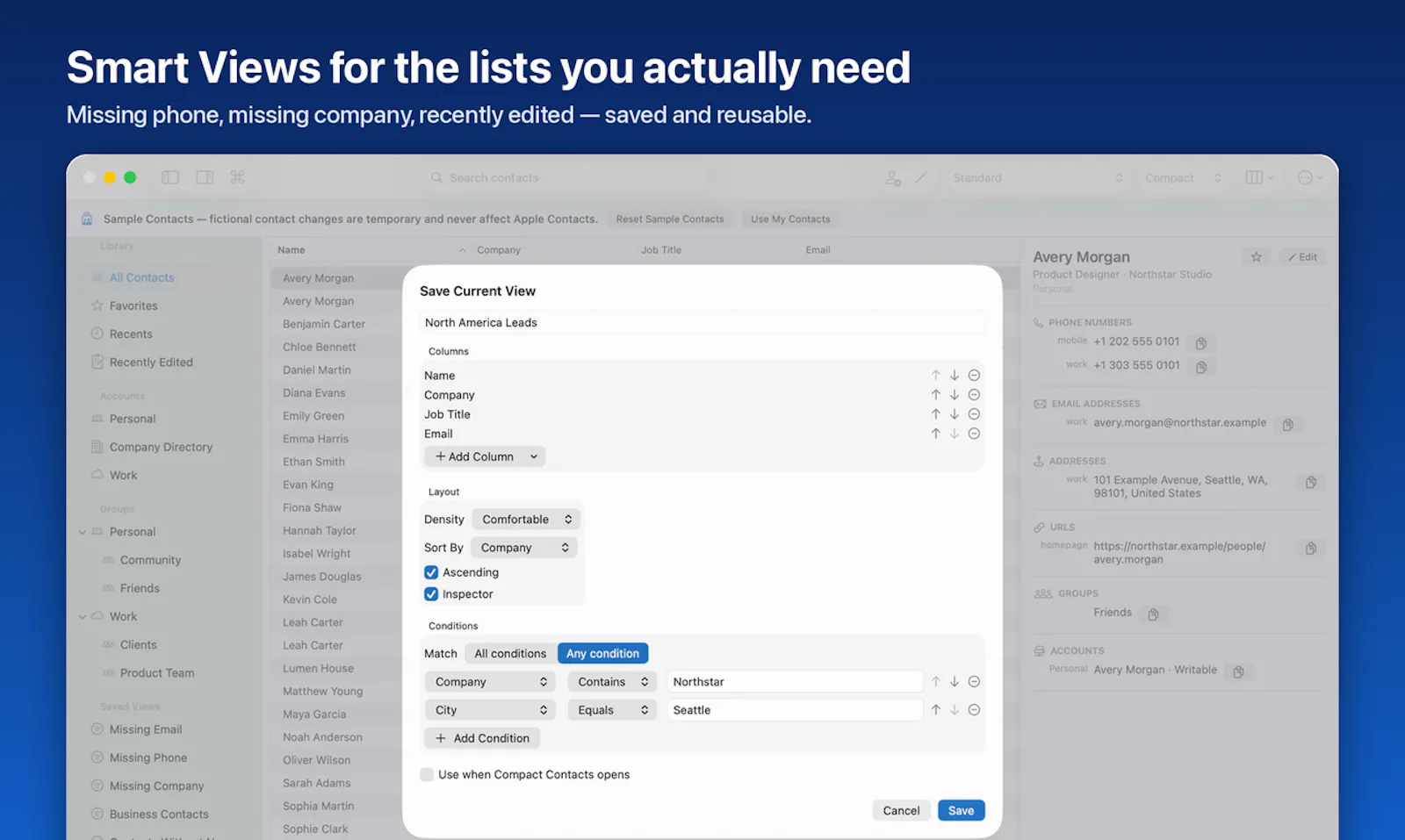The width and height of the screenshot is (1405, 840).
Task: Uncheck the Inspector checkbox
Action: 431,594
